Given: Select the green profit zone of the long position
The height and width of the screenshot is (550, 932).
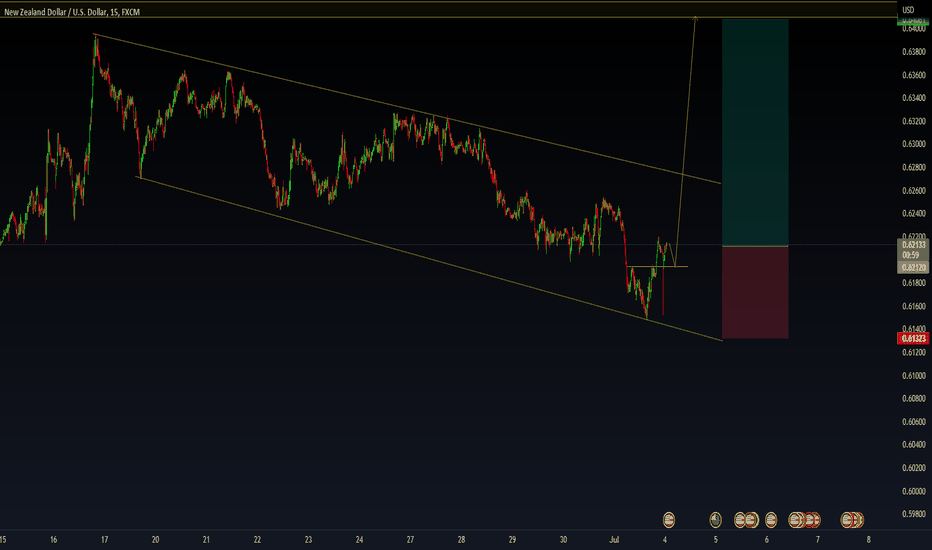Looking at the screenshot, I should pos(755,132).
